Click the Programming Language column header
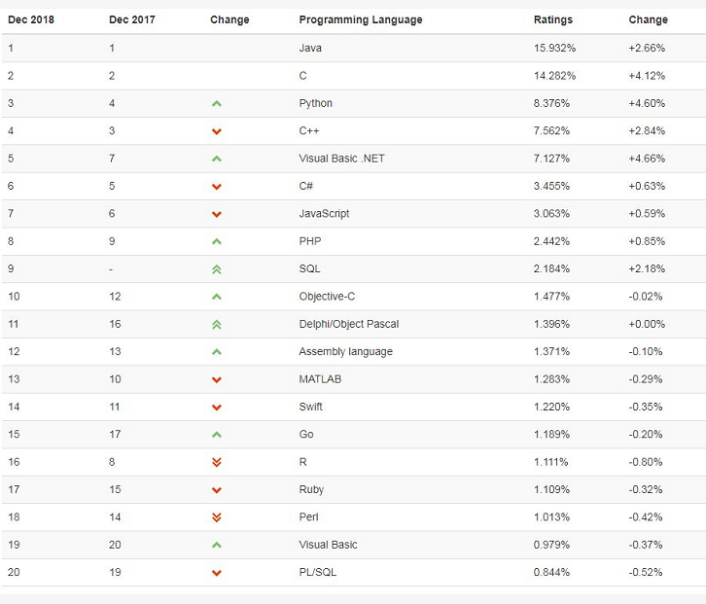 point(360,20)
